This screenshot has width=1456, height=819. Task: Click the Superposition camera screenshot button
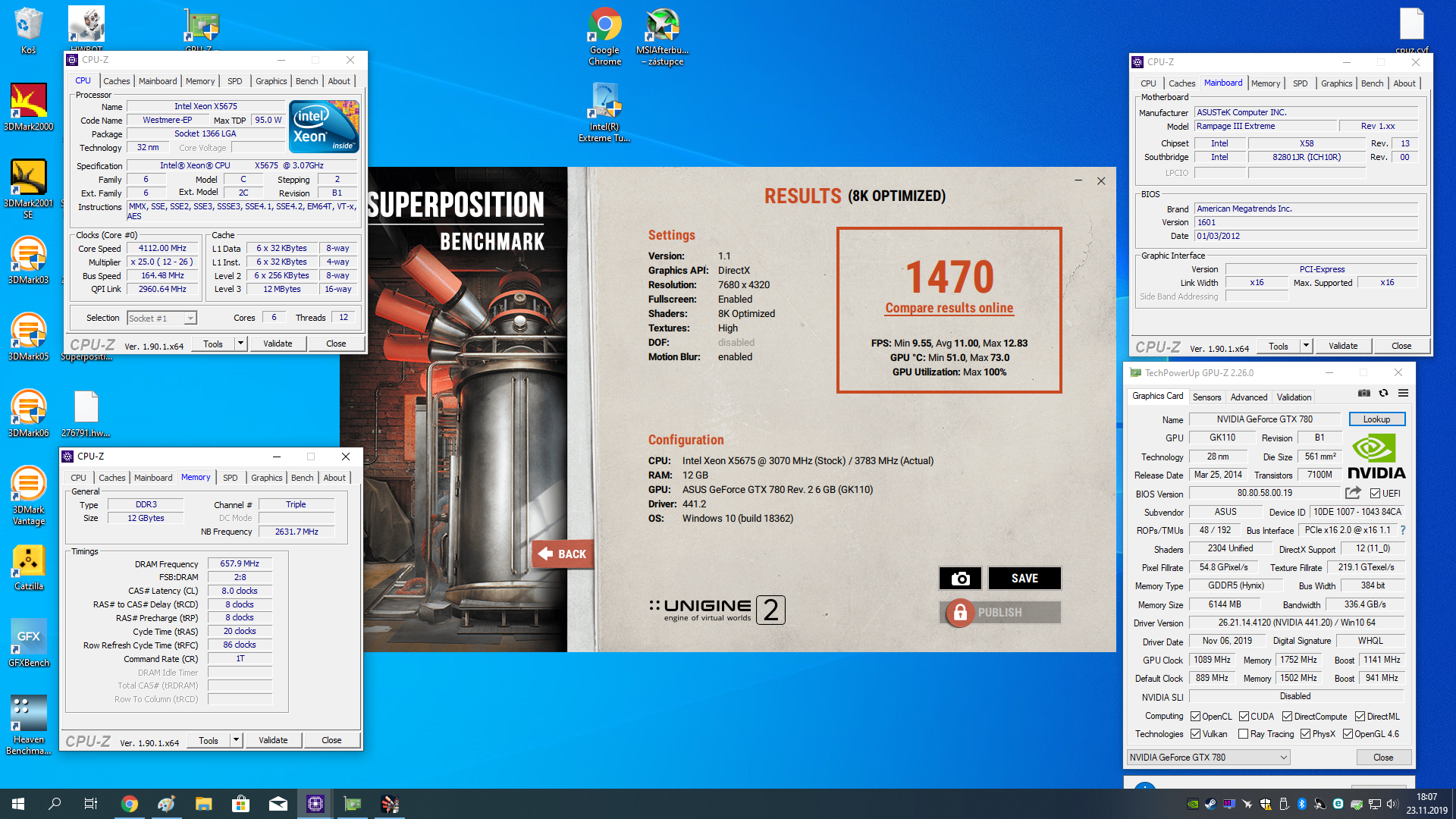960,579
